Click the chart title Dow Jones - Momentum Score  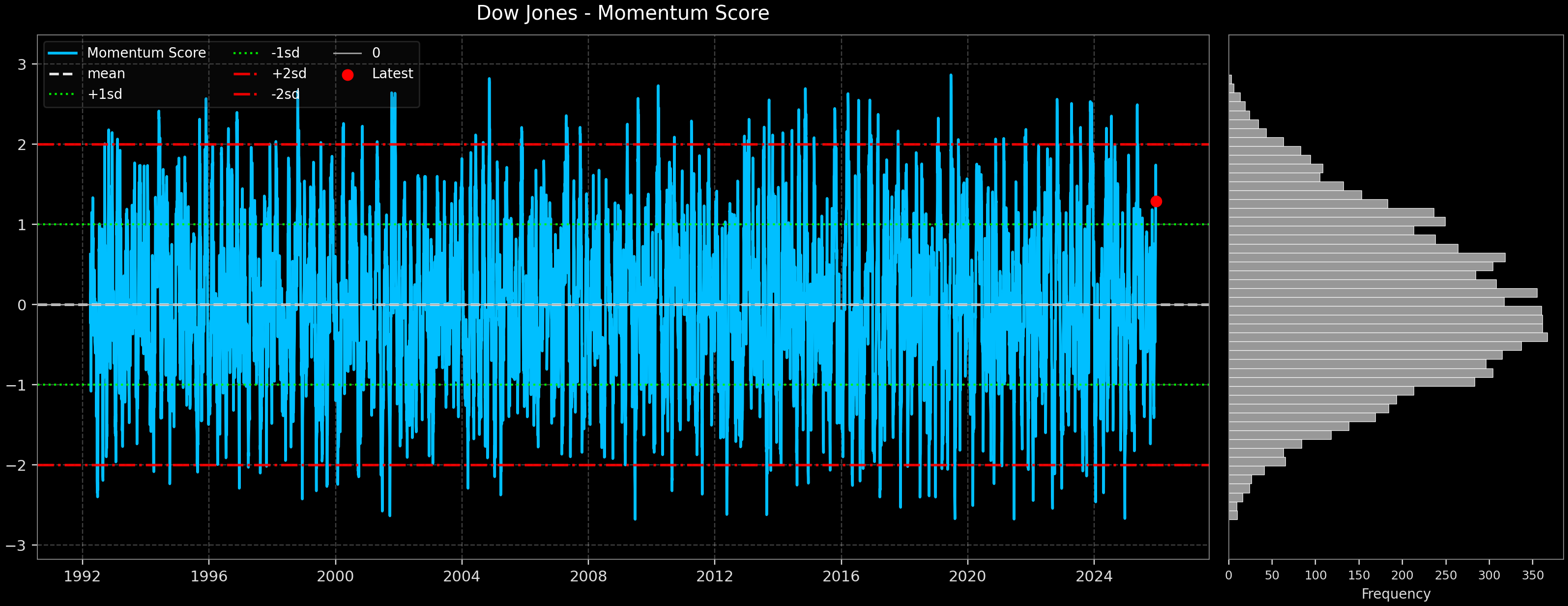(622, 13)
